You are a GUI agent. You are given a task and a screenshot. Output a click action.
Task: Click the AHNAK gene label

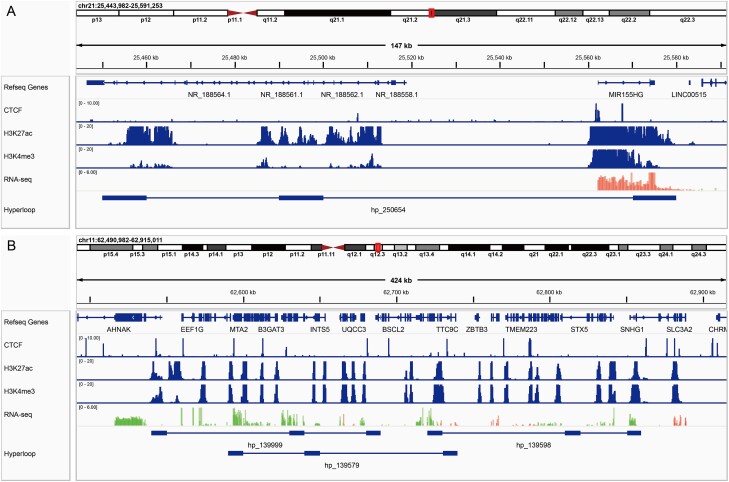[119, 329]
